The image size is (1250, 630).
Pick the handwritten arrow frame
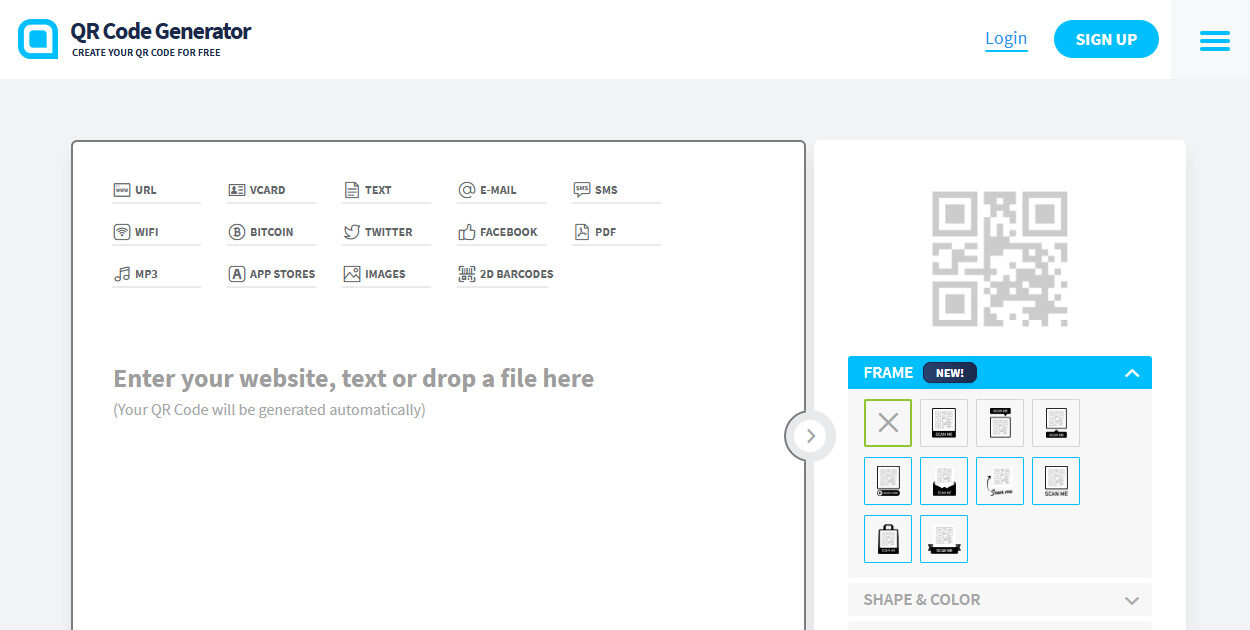pos(1000,481)
